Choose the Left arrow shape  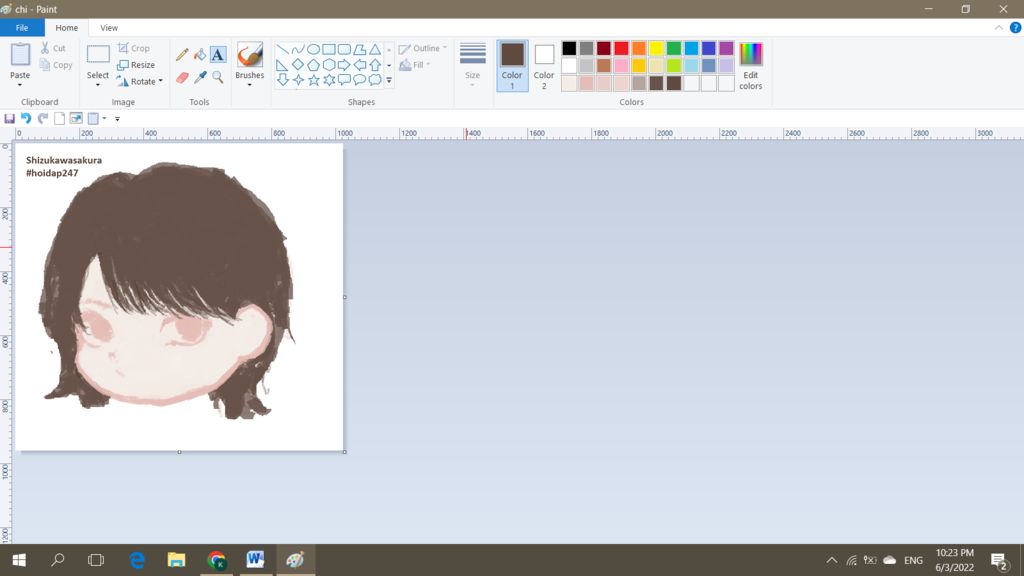coord(360,65)
